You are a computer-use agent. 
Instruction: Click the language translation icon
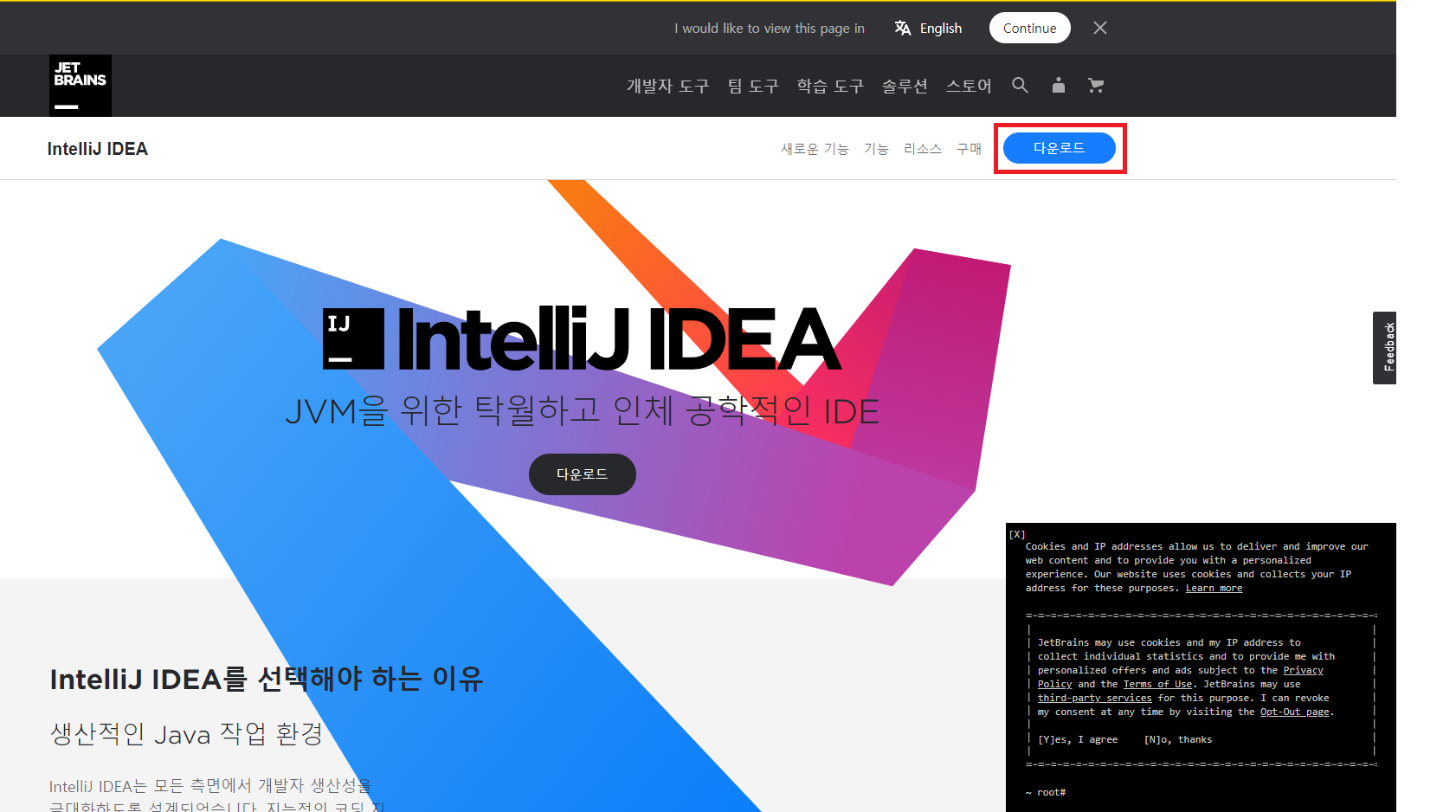(903, 28)
